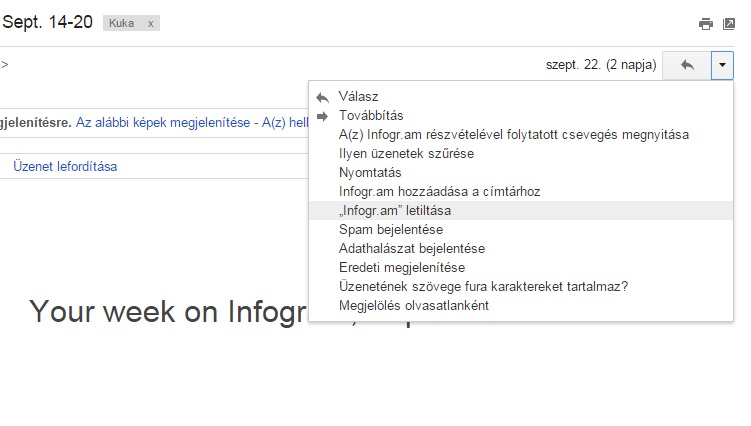Select "Infogr.am" letiltása option
The image size is (751, 426).
521,210
